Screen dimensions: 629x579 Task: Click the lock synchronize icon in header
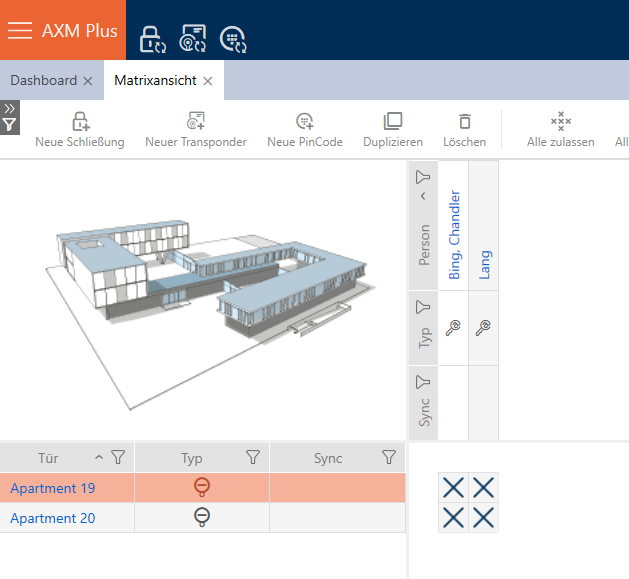pos(151,39)
